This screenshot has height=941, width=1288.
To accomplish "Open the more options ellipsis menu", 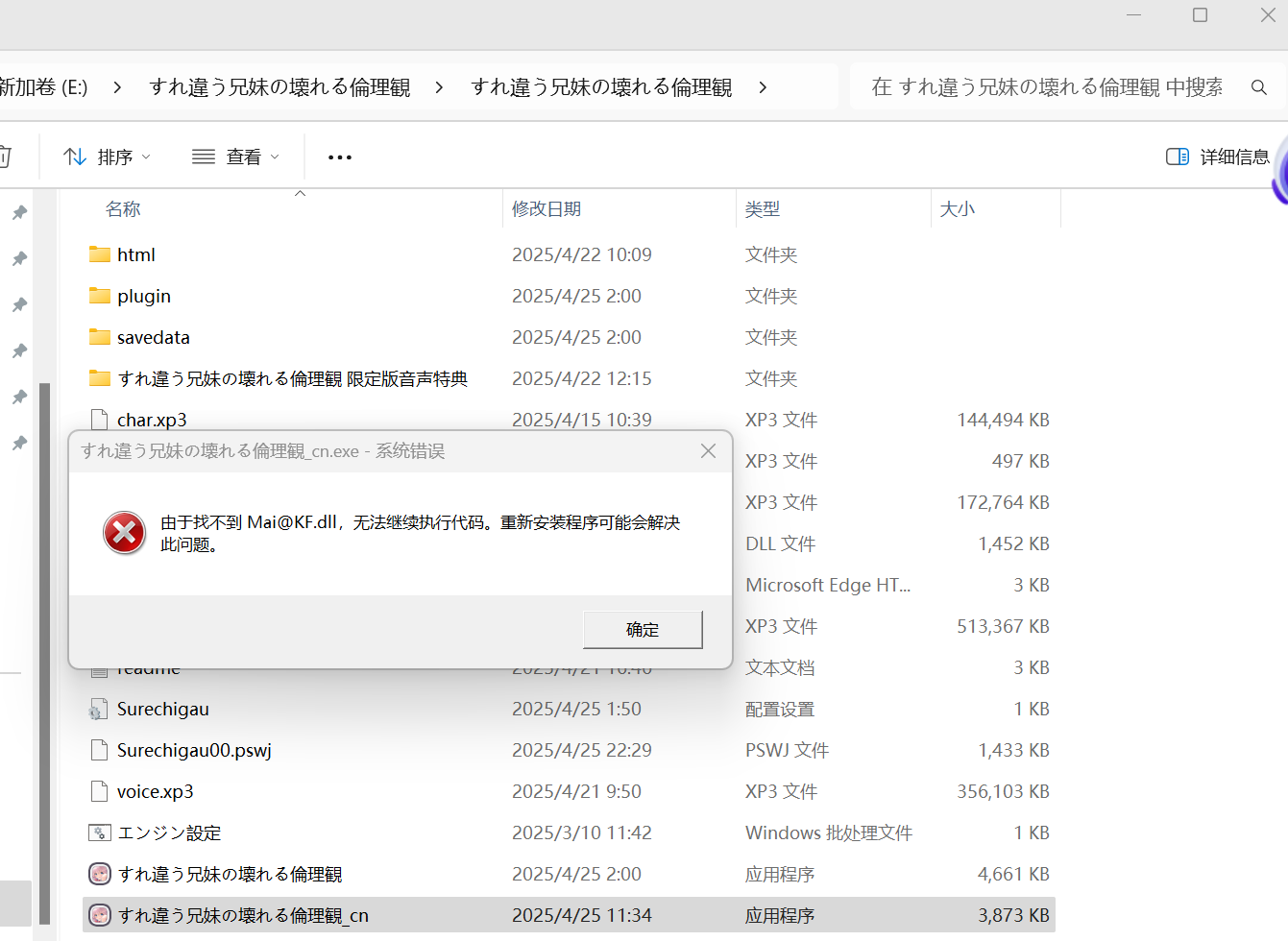I will [x=340, y=157].
